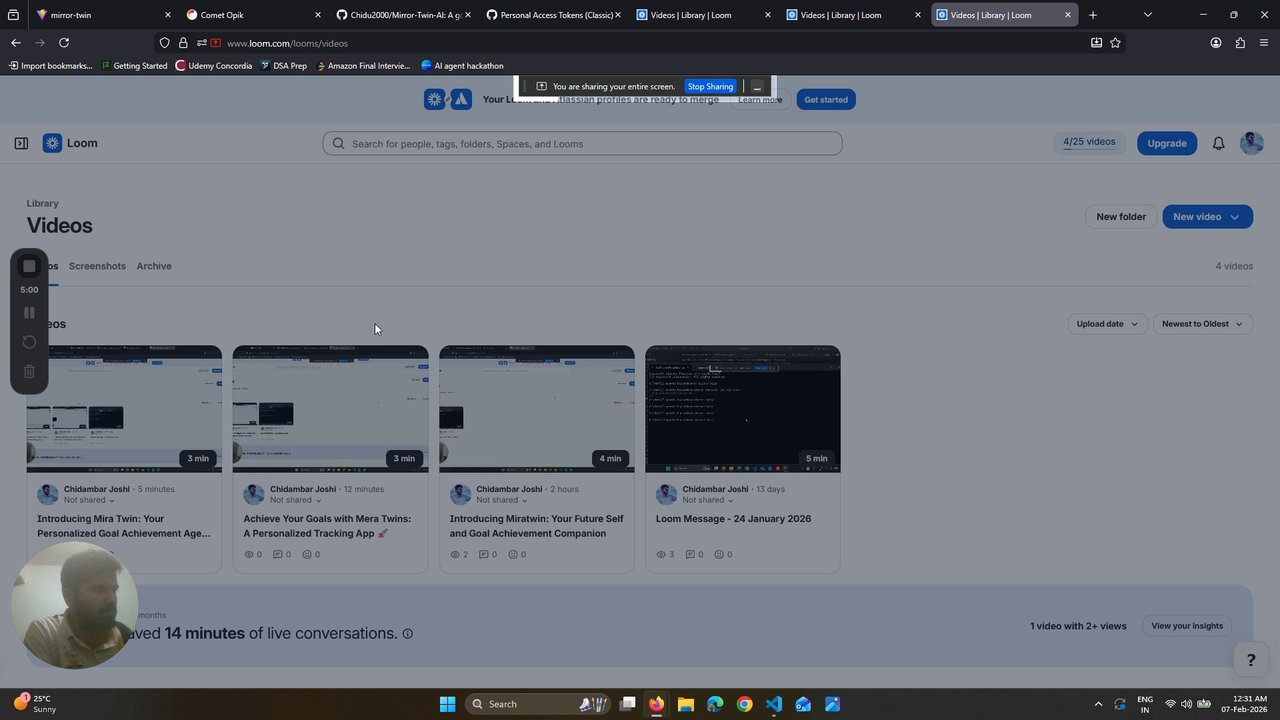
Task: Show hidden system tray icons chevron
Action: pyautogui.click(x=1098, y=704)
